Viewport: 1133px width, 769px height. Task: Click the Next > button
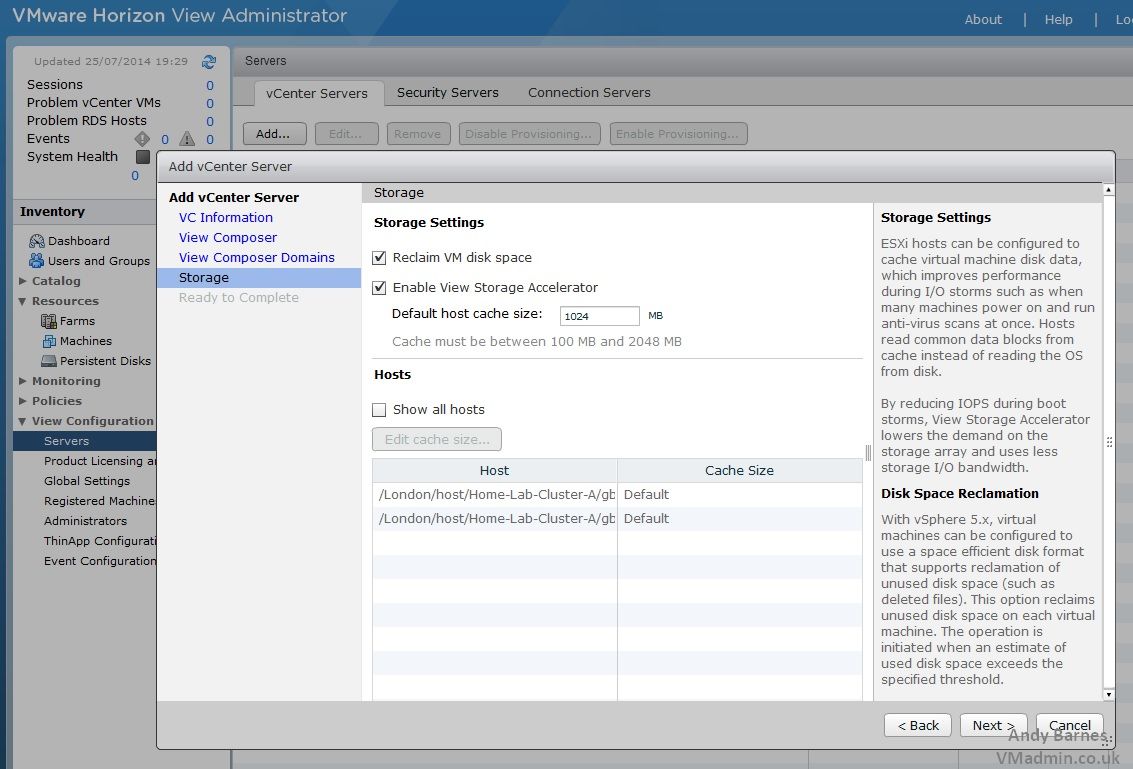coord(994,726)
